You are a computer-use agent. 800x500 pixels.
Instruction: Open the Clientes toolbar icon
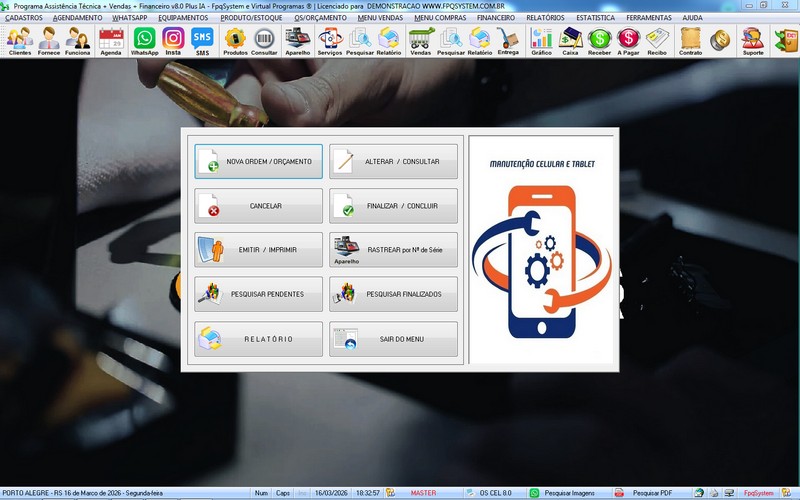[x=20, y=41]
